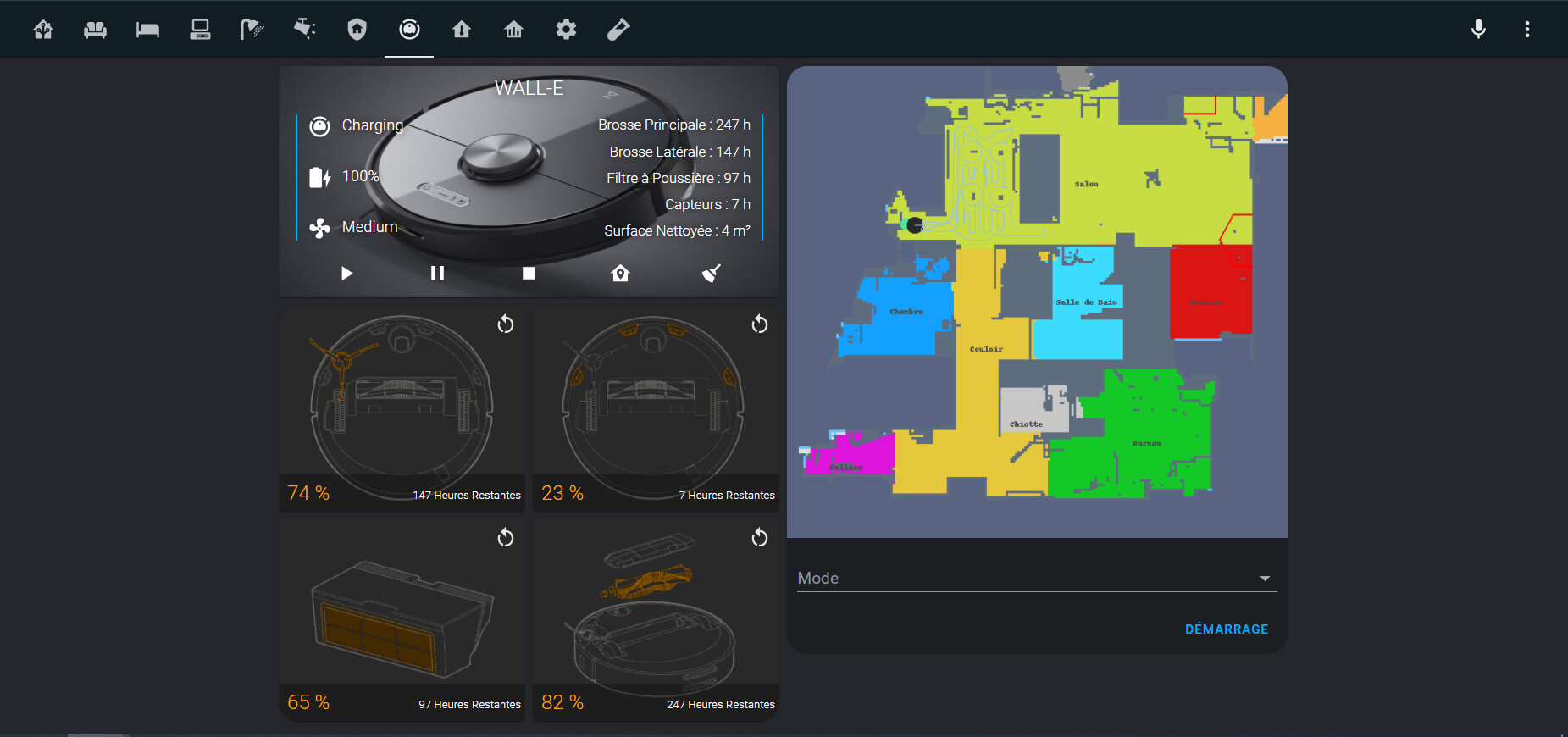Open the sensors 7 hours card
This screenshot has width=1568, height=737.
point(657,408)
